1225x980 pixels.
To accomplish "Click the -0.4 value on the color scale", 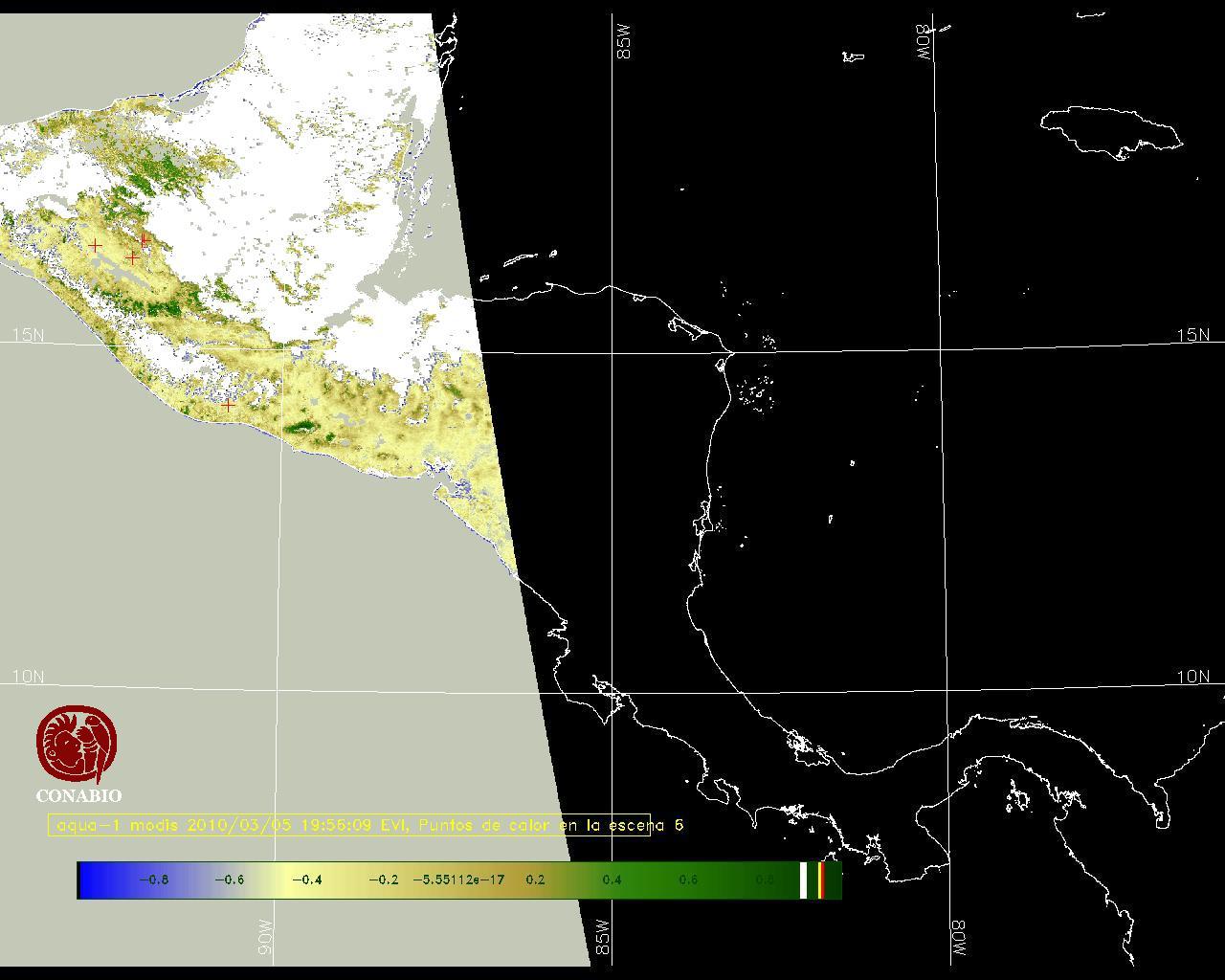I will pyautogui.click(x=306, y=880).
